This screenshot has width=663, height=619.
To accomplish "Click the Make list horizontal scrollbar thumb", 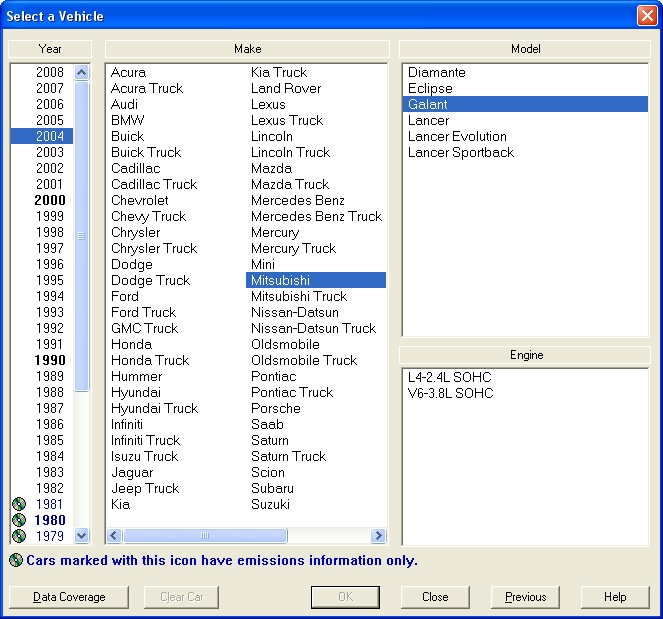I will [x=205, y=536].
